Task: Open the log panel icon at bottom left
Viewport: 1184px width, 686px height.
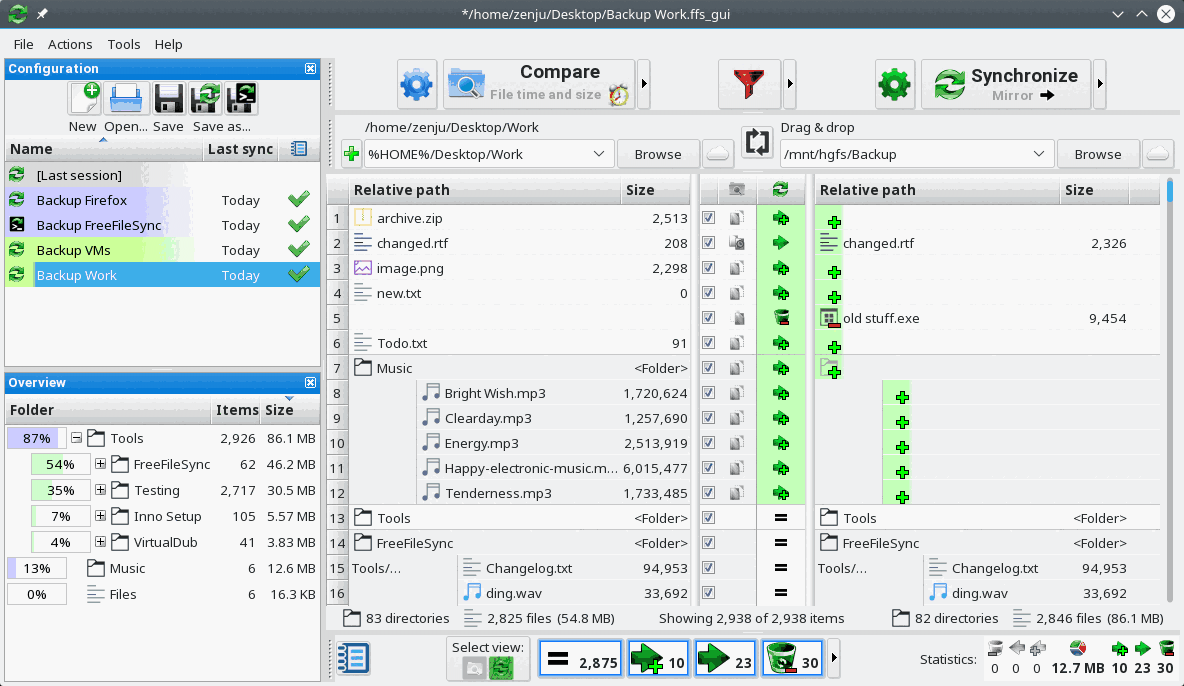Action: [x=353, y=658]
